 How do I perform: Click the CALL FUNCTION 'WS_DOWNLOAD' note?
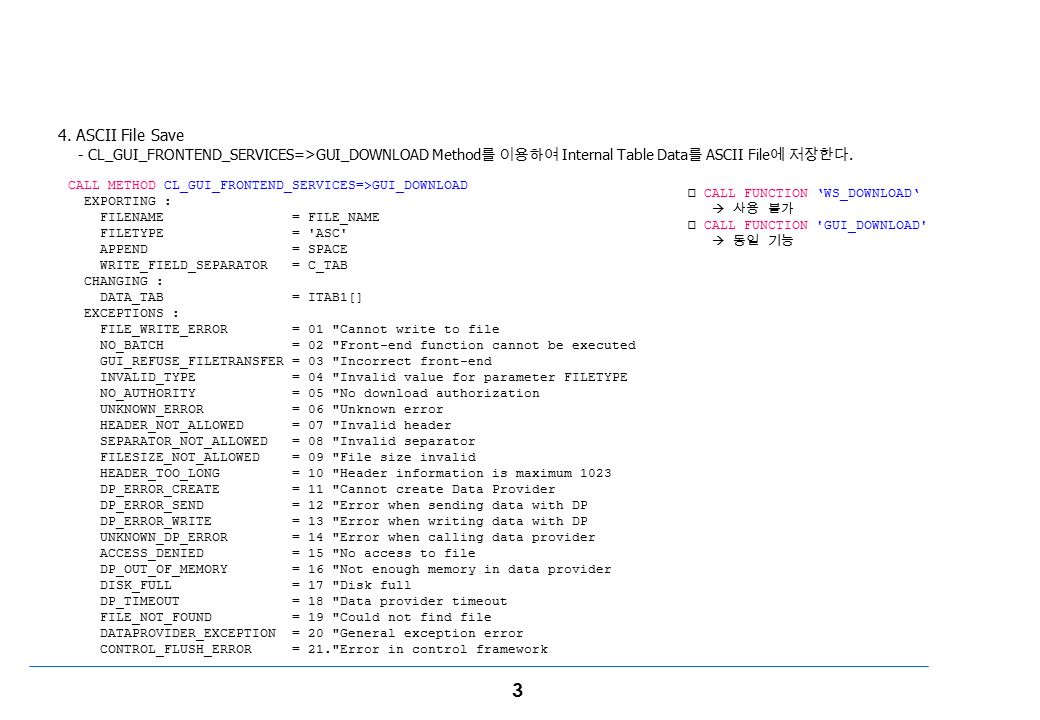(811, 194)
